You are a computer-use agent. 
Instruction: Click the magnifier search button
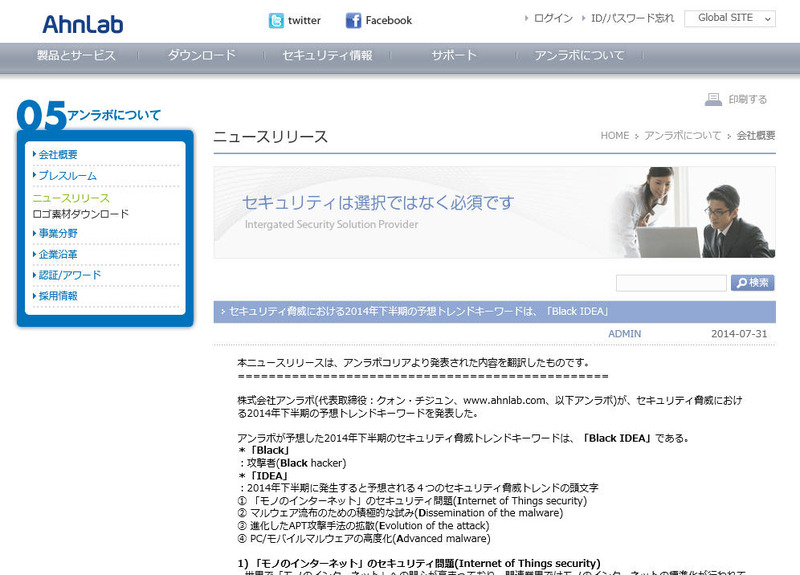[x=752, y=283]
